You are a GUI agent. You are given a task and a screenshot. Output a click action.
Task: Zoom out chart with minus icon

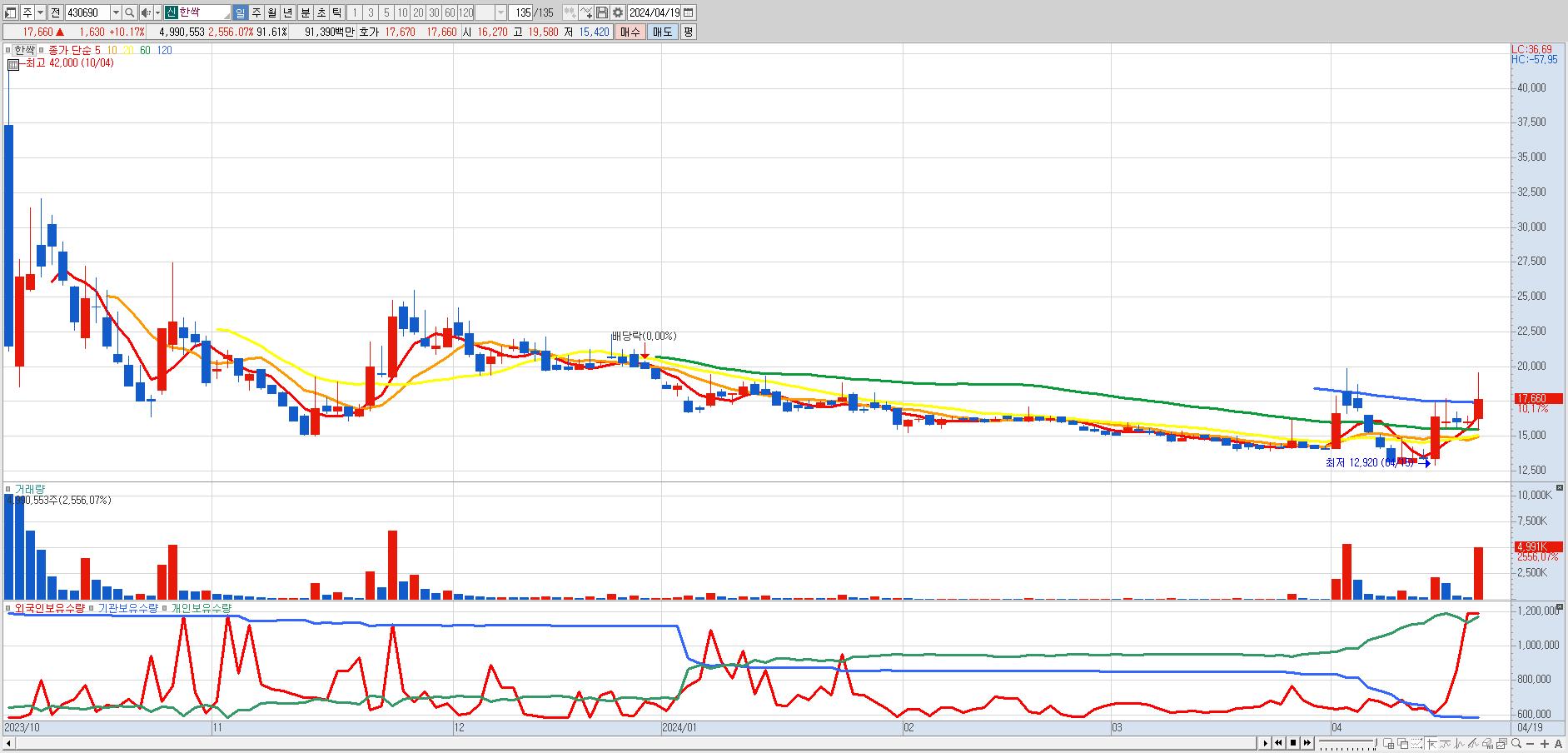tap(1531, 744)
